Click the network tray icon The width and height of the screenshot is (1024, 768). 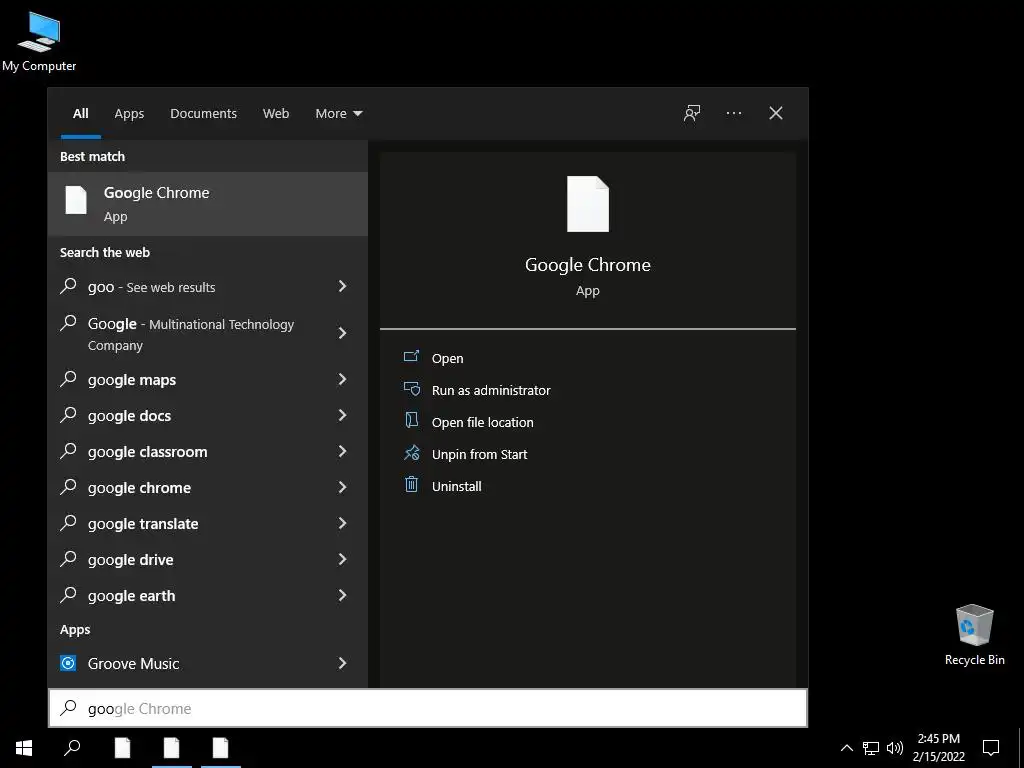(x=871, y=748)
